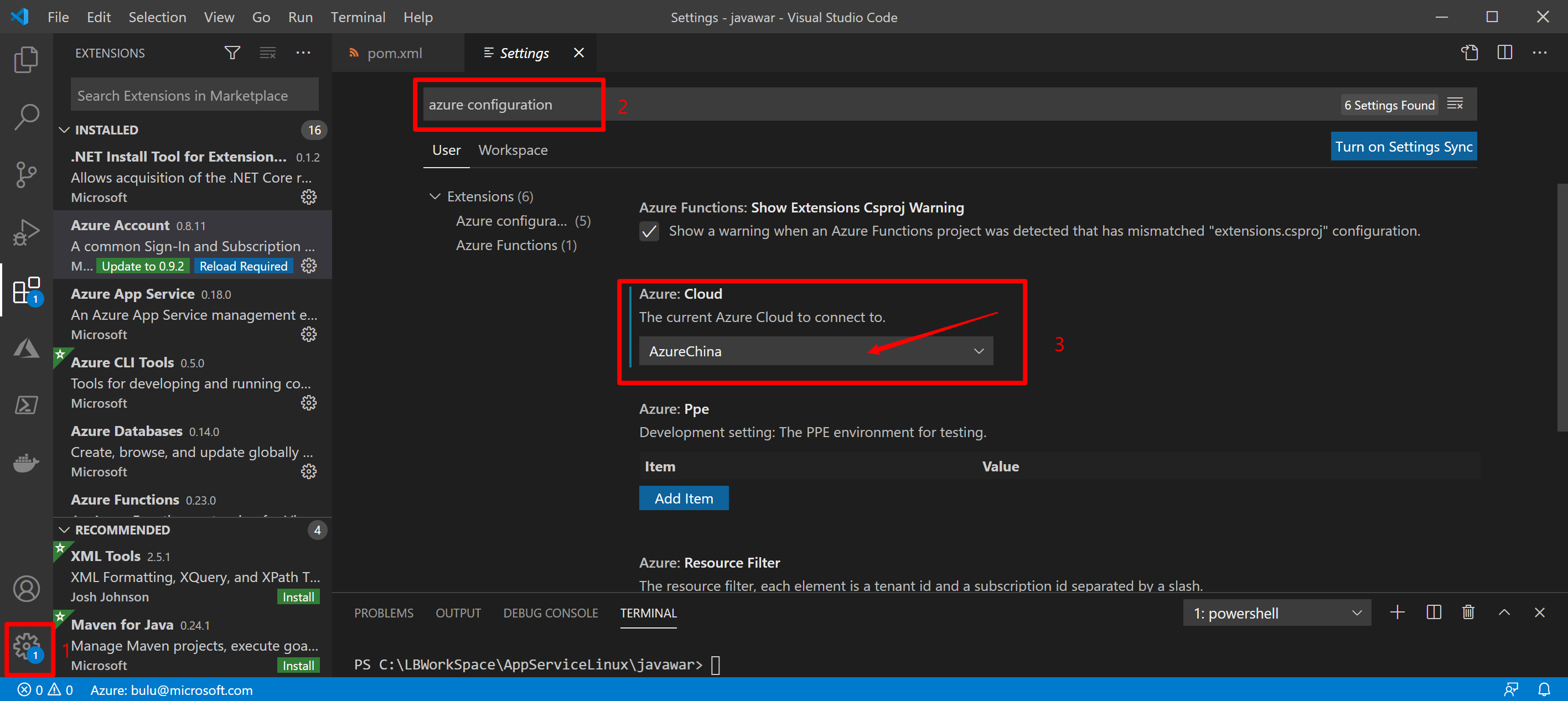This screenshot has width=1568, height=701.
Task: Switch to the Workspace settings tab
Action: [x=513, y=150]
